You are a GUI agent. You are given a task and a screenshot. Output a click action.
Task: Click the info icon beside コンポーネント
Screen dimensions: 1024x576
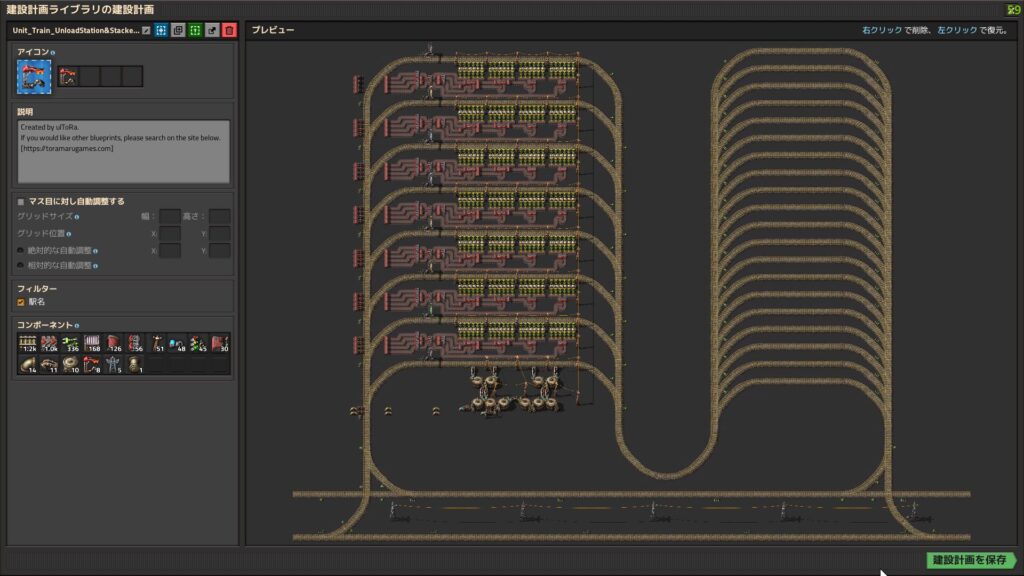coord(76,325)
